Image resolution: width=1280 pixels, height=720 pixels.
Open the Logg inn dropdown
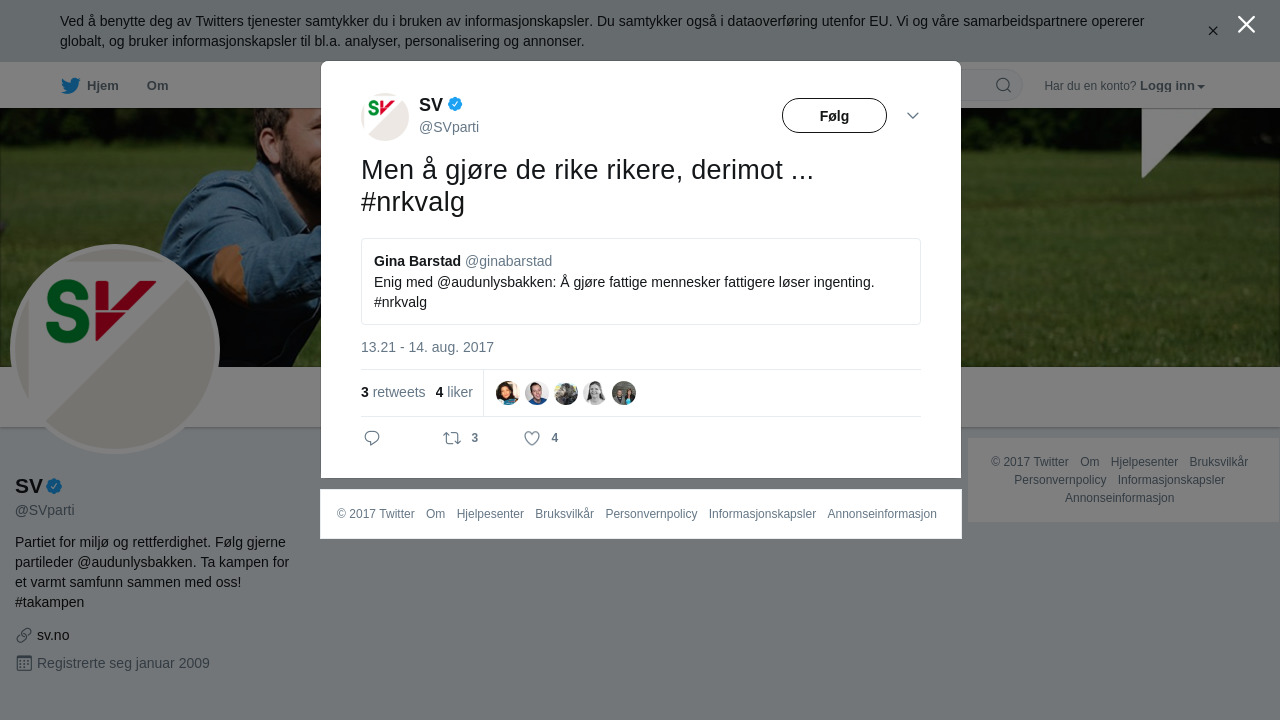pyautogui.click(x=1172, y=86)
